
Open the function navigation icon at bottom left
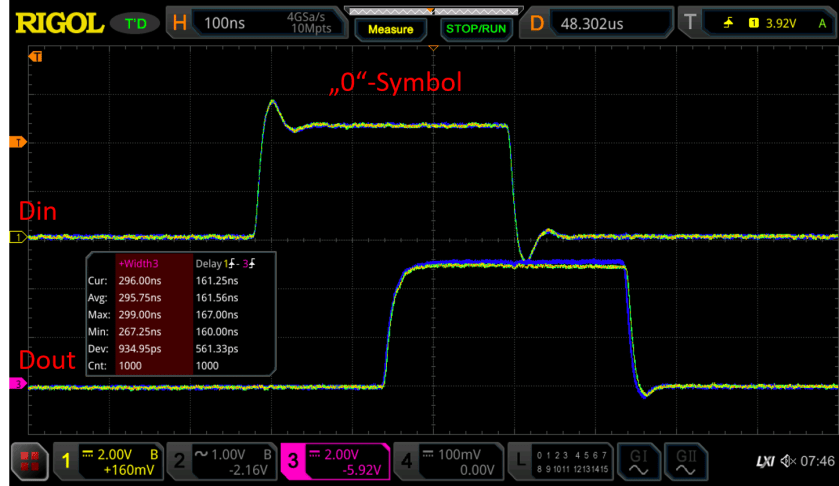pyautogui.click(x=29, y=461)
